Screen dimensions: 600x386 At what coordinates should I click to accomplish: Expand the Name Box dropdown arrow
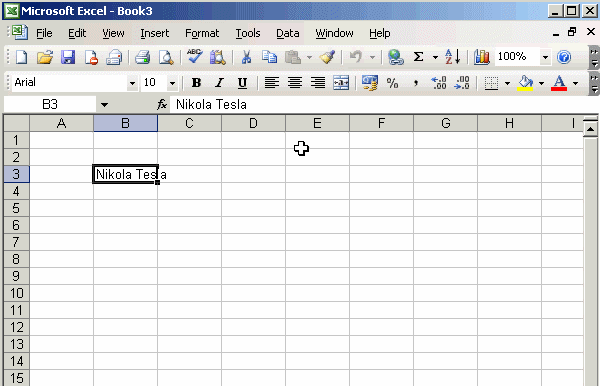[104, 104]
